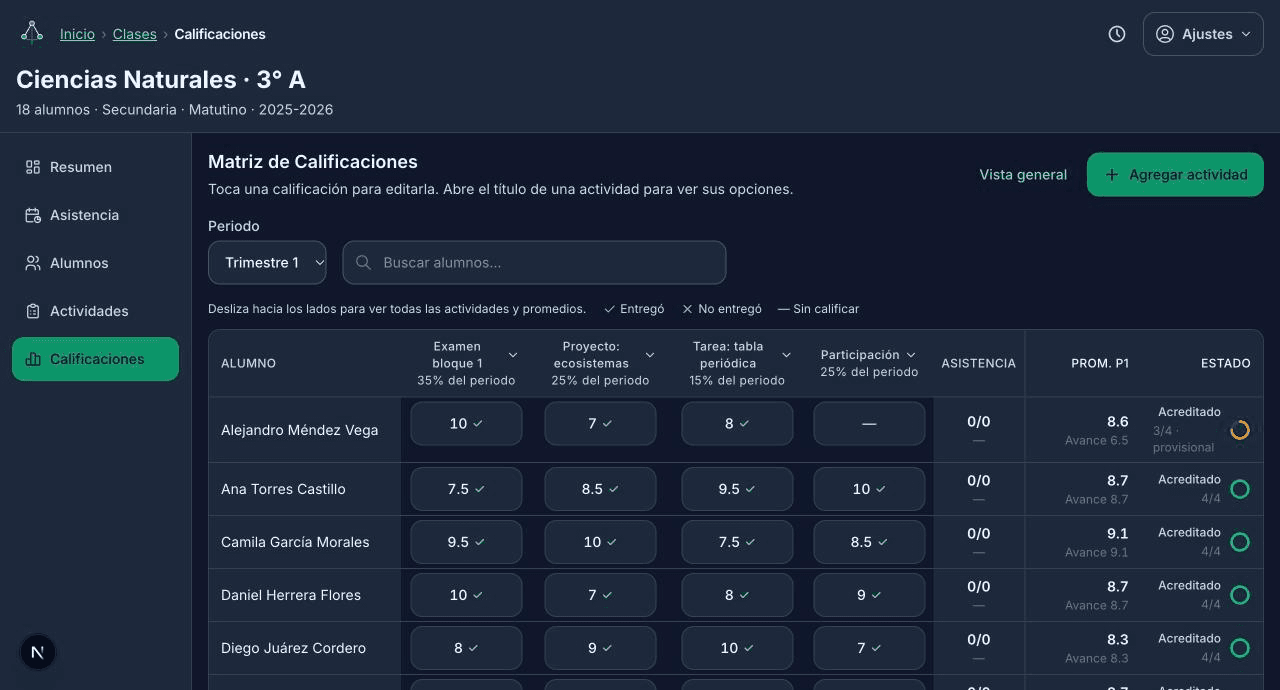
Task: Select Calificaciones in the sidebar
Action: [x=95, y=359]
